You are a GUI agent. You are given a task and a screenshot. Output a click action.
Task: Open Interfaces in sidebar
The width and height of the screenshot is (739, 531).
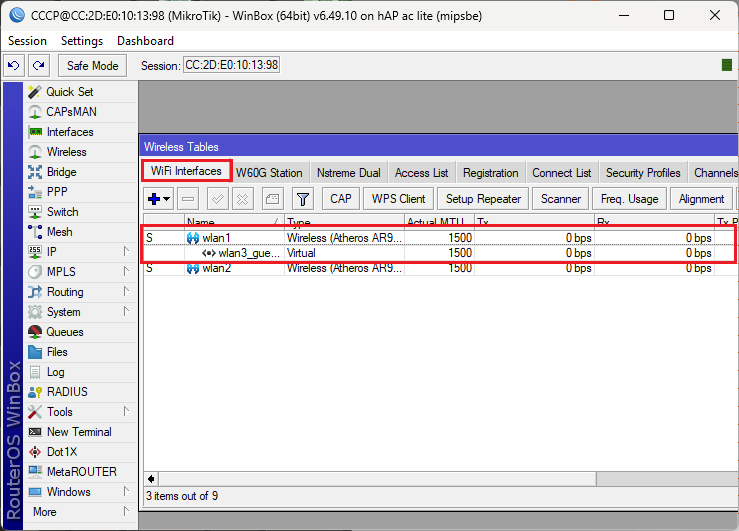pos(80,132)
